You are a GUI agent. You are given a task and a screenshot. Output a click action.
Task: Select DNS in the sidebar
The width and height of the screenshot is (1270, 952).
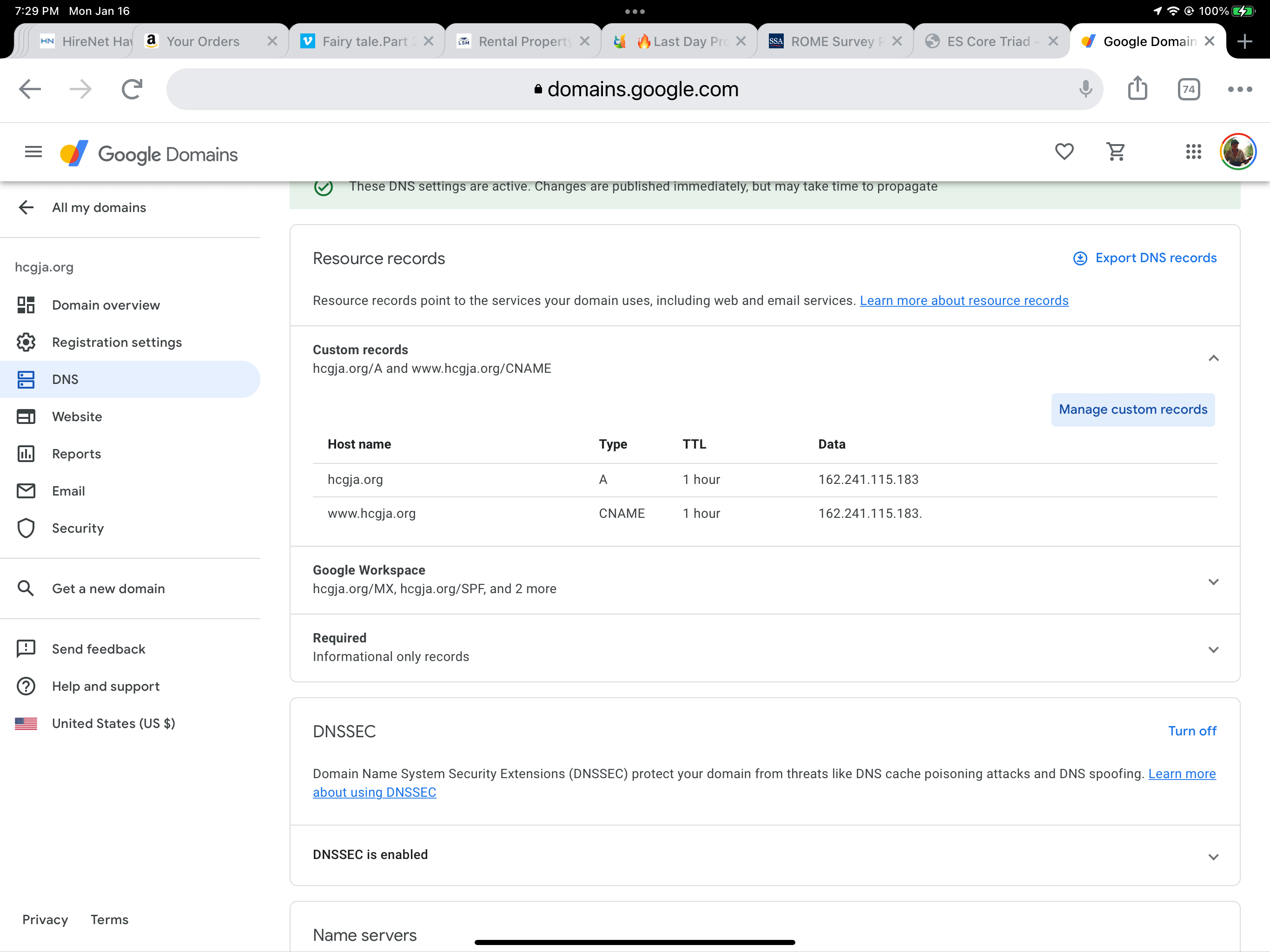(130, 379)
